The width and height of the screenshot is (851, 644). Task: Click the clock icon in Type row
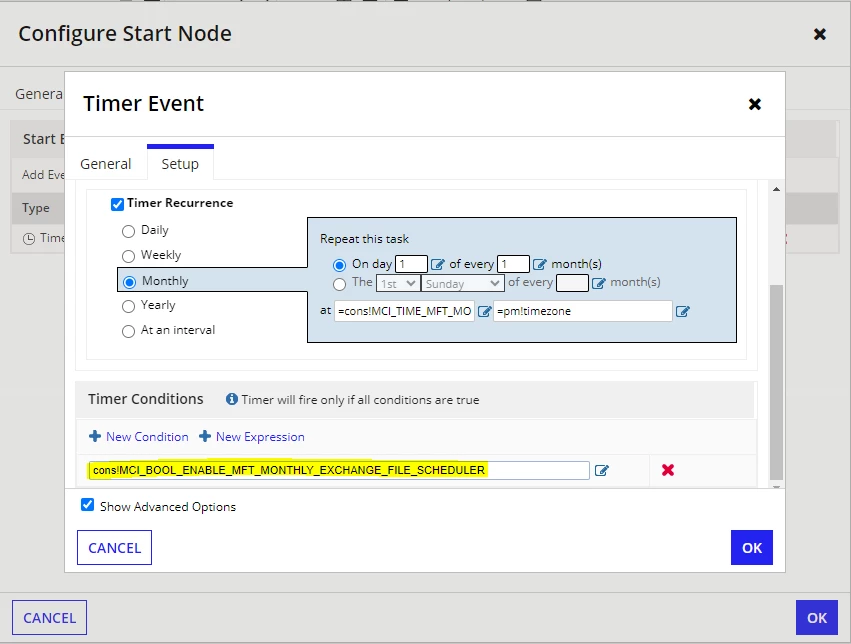(x=29, y=238)
